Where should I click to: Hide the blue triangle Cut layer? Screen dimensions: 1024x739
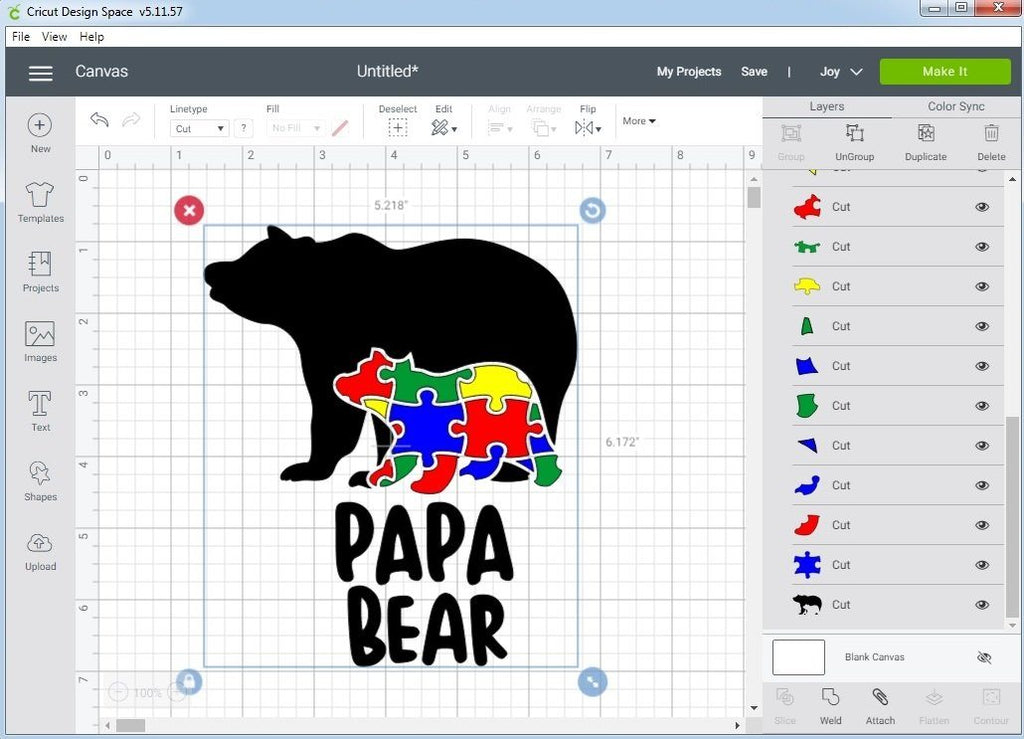tap(982, 446)
